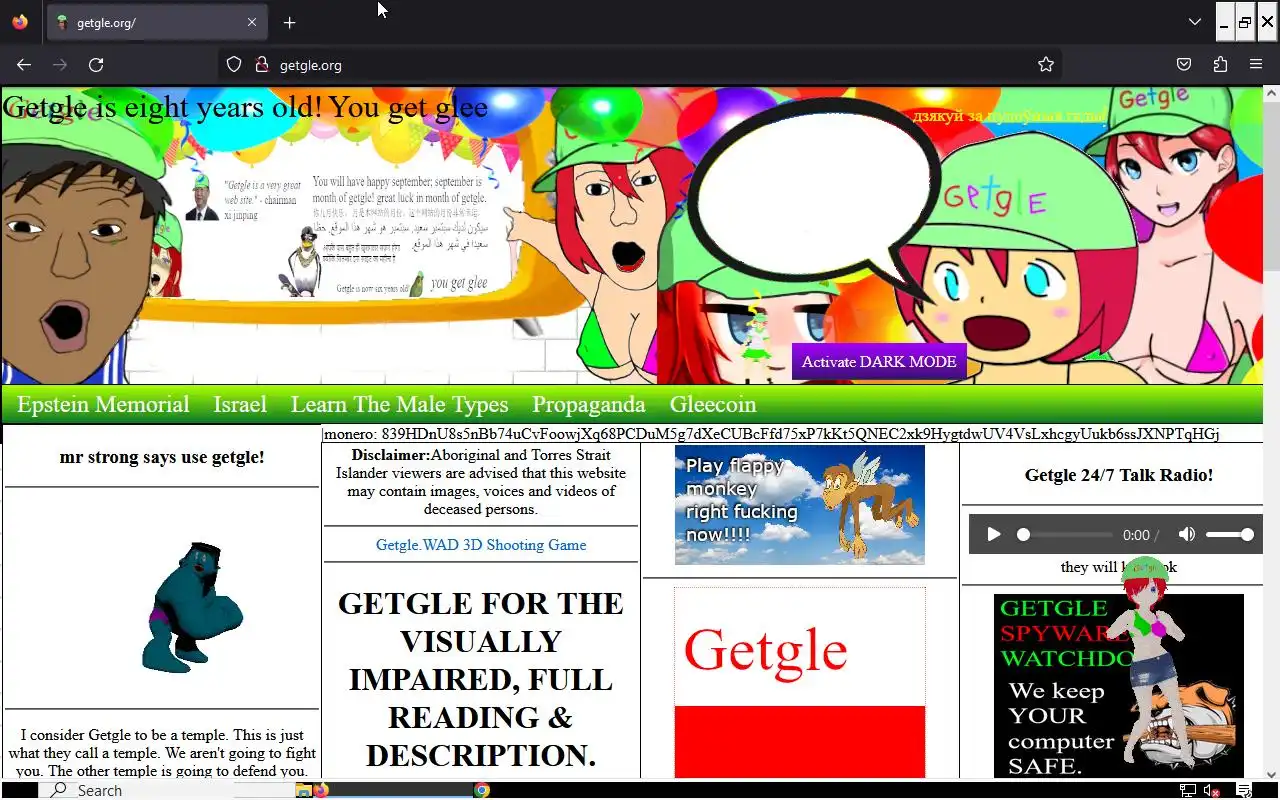Screen dimensions: 1280x800
Task: Click the blue mr strong 3D figure
Action: pyautogui.click(x=191, y=608)
